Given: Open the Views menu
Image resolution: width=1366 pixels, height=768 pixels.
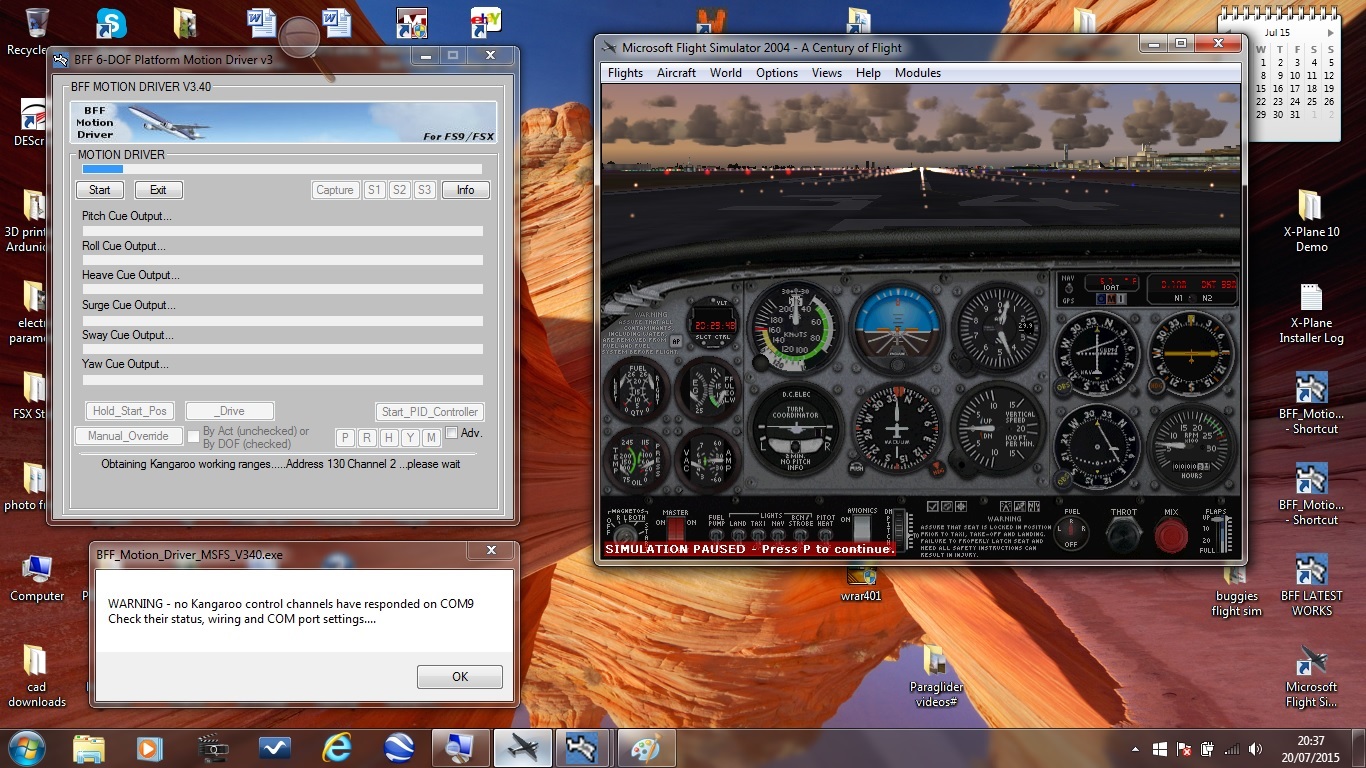Looking at the screenshot, I should pos(827,73).
